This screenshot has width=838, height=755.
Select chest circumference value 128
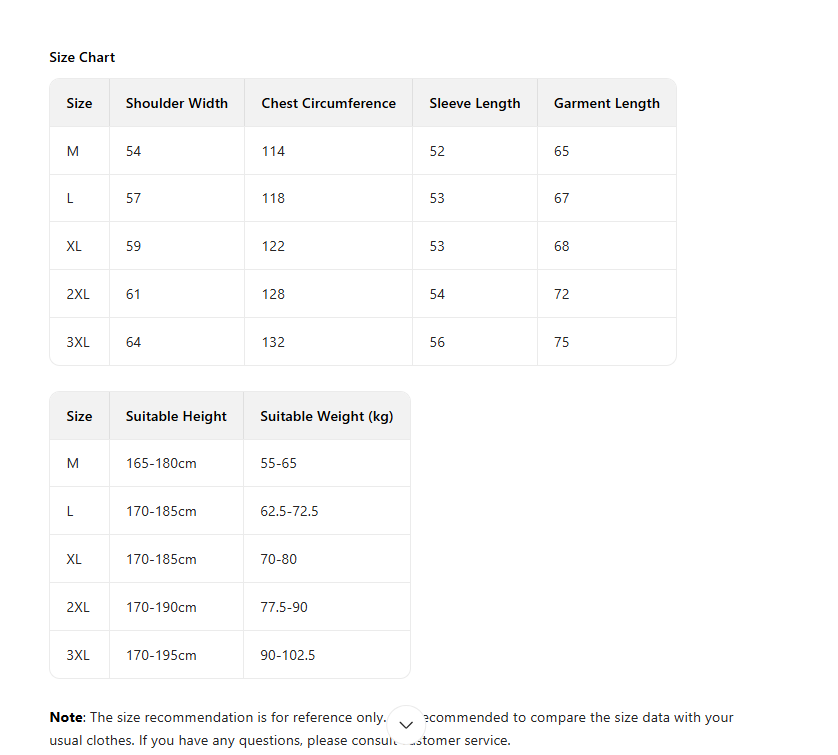273,294
